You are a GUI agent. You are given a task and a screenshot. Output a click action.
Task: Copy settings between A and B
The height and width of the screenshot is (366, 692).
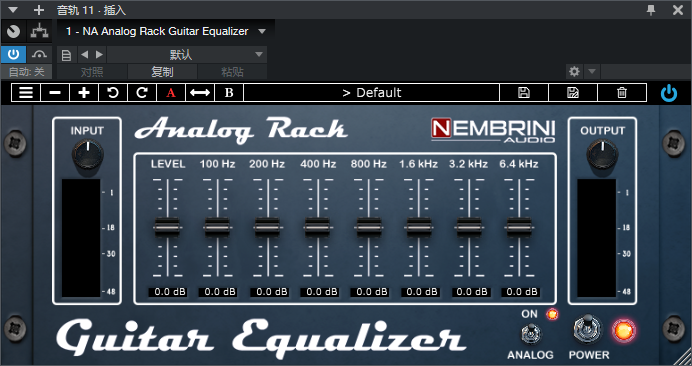200,93
